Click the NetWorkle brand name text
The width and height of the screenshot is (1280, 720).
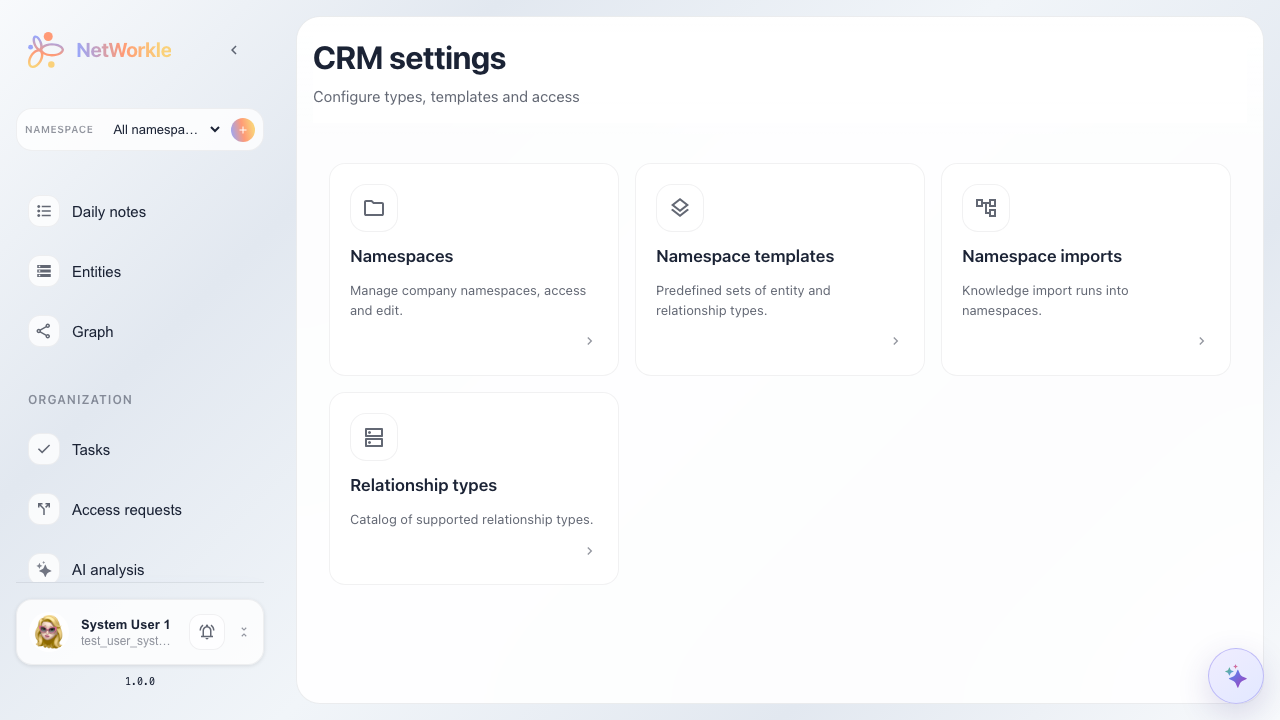pos(124,50)
